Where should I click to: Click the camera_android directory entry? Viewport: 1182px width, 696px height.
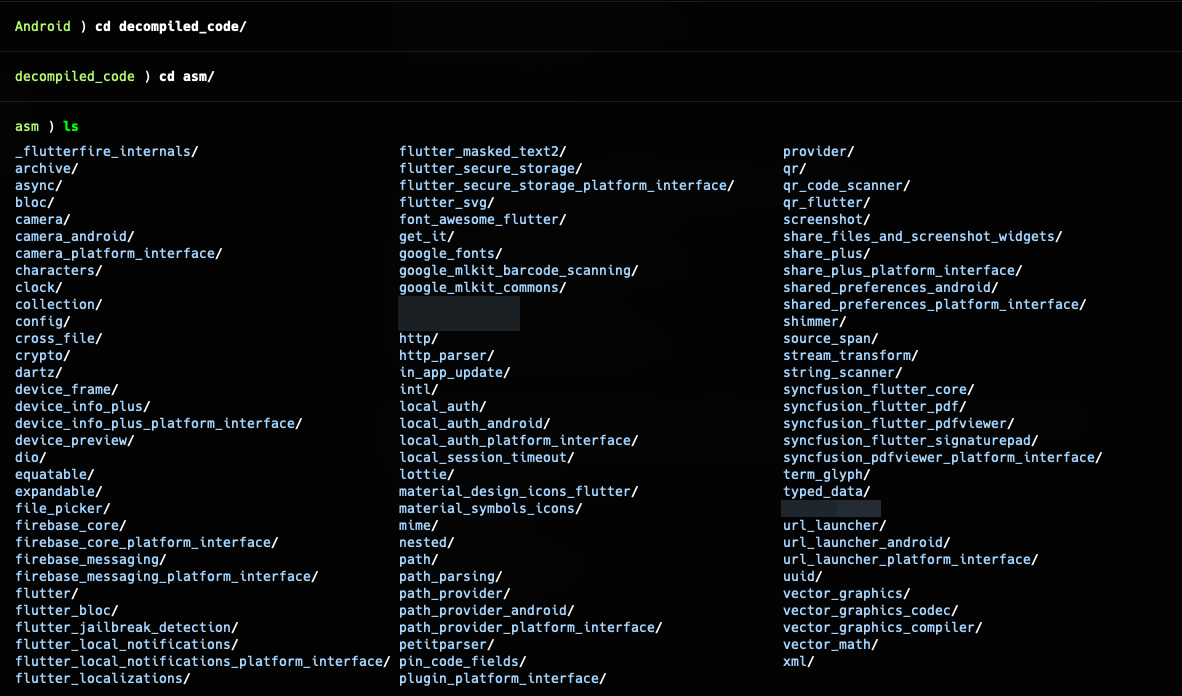coord(71,236)
